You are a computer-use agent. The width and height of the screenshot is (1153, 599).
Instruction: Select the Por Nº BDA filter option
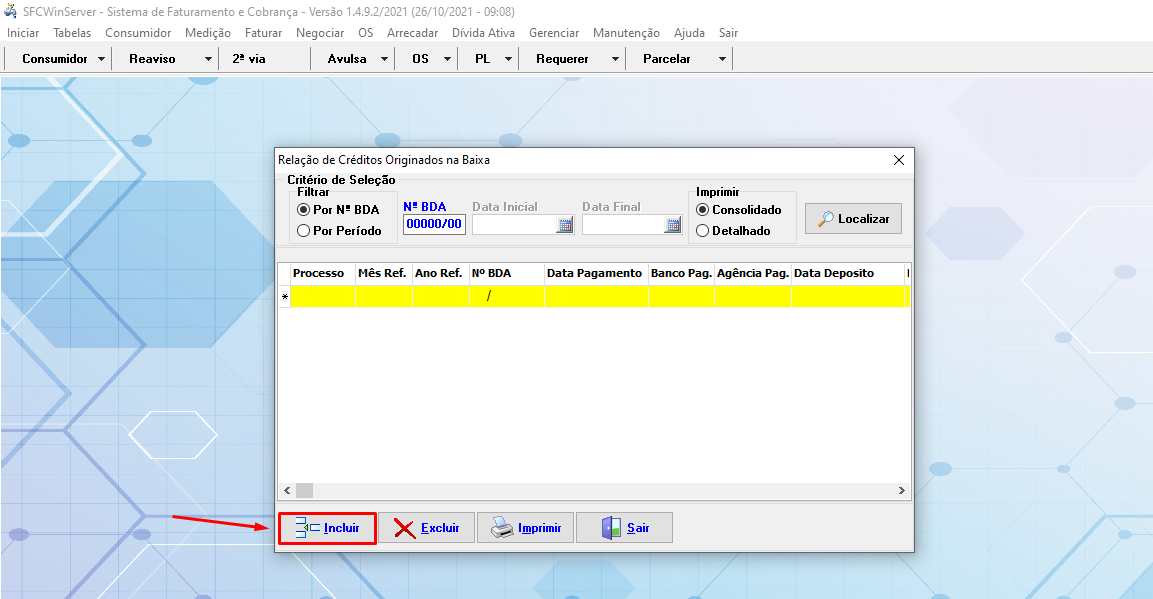[x=304, y=210]
